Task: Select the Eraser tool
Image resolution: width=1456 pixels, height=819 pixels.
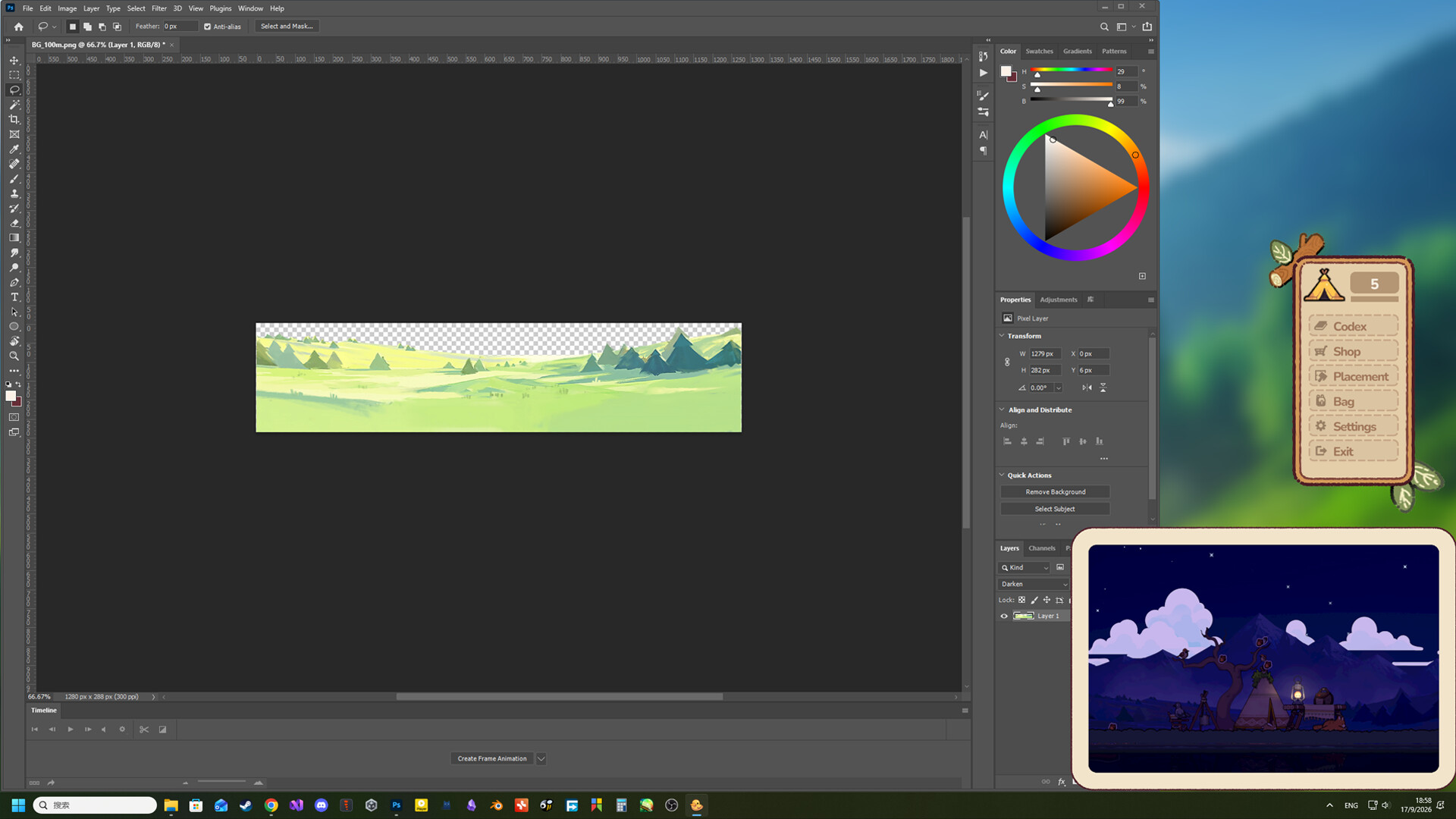Action: 14,223
